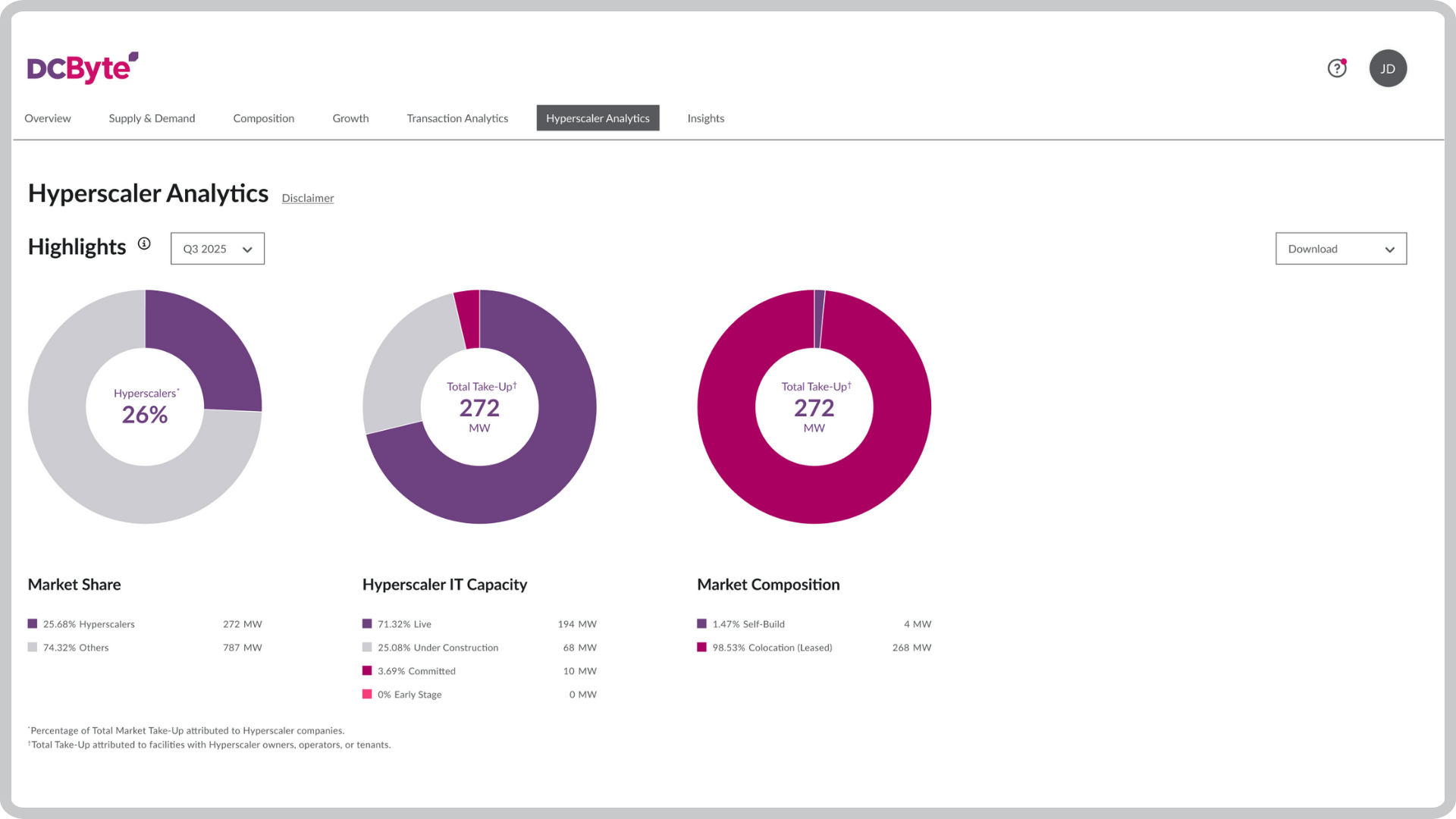The image size is (1456, 819).
Task: Go to the Transaction Analytics tab
Action: point(457,118)
